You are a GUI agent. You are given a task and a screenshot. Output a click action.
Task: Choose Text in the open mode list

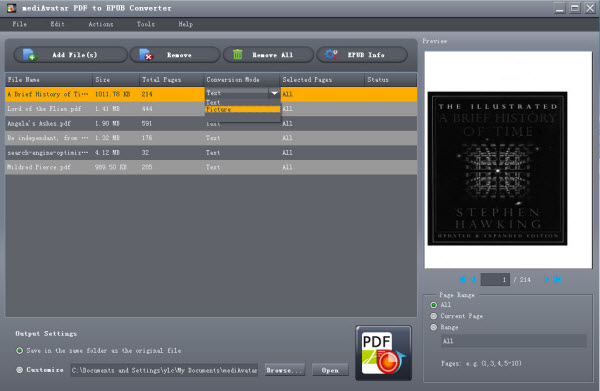coord(243,102)
